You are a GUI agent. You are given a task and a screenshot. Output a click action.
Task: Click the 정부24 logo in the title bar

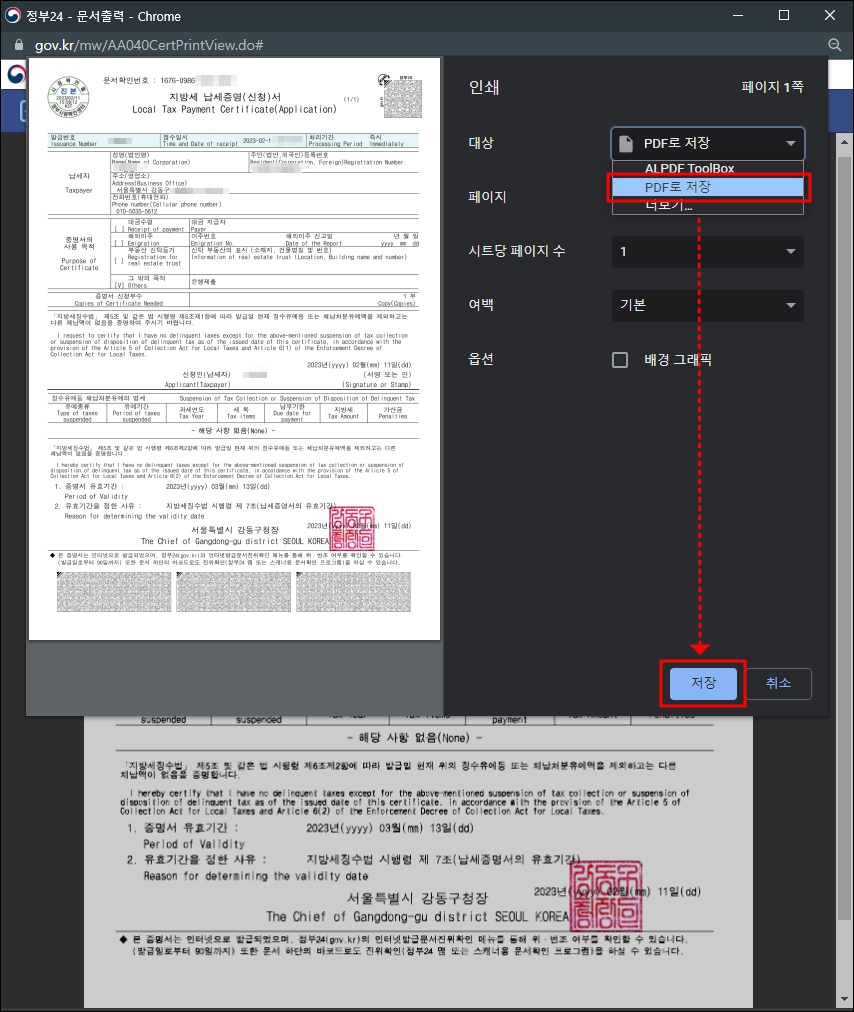point(14,15)
